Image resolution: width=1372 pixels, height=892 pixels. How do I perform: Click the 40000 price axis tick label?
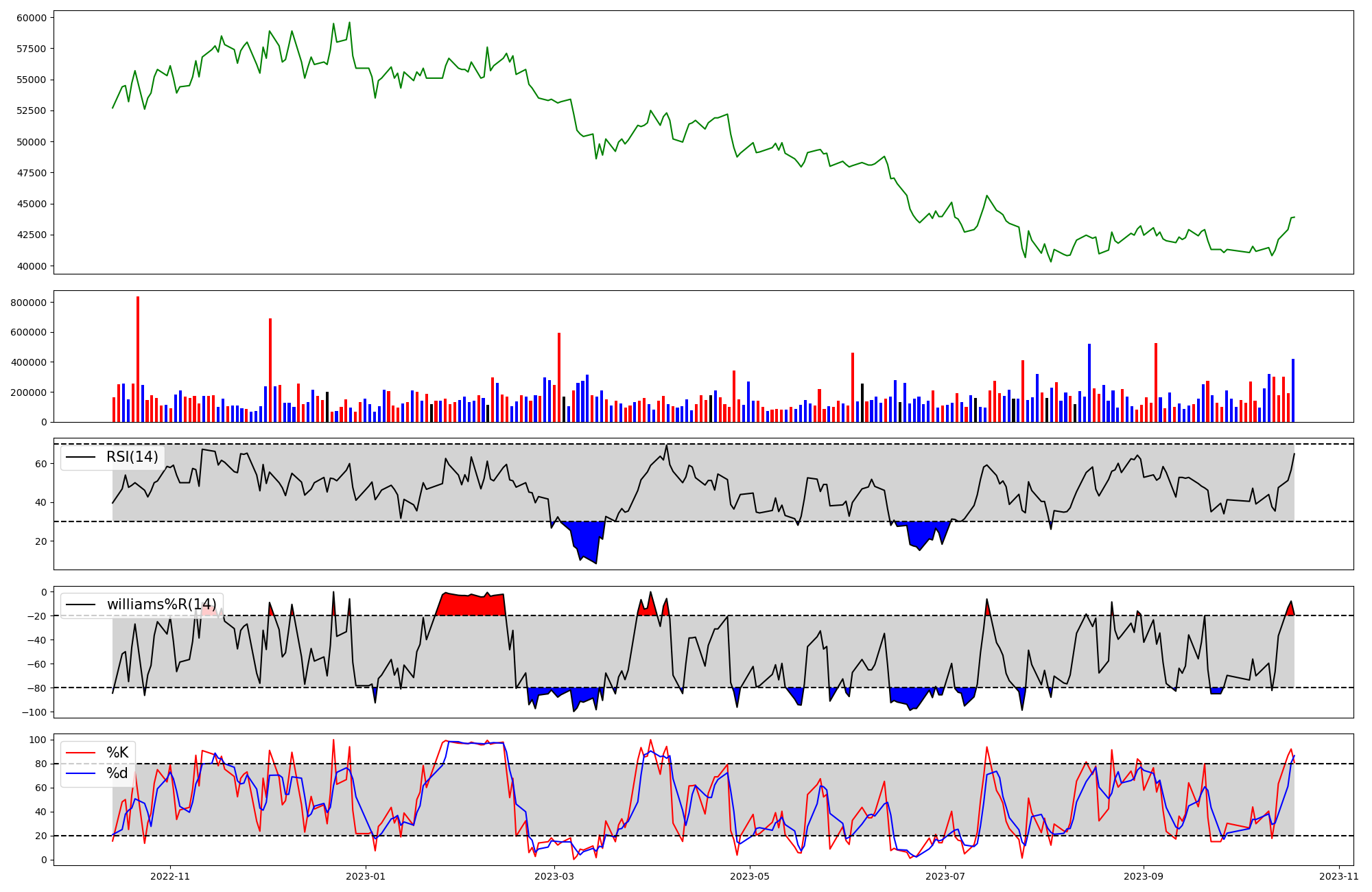tap(31, 266)
